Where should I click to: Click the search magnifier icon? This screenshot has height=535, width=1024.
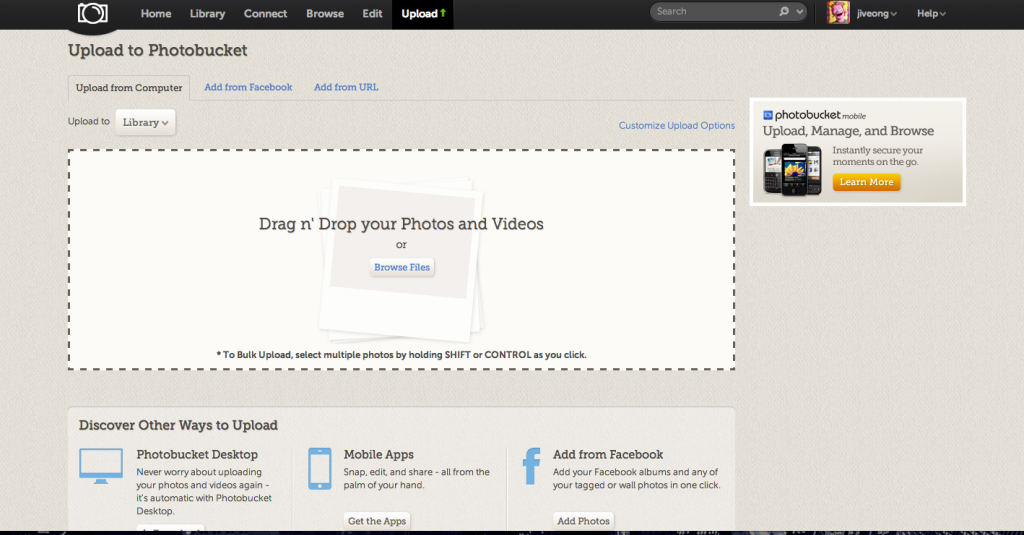click(784, 12)
